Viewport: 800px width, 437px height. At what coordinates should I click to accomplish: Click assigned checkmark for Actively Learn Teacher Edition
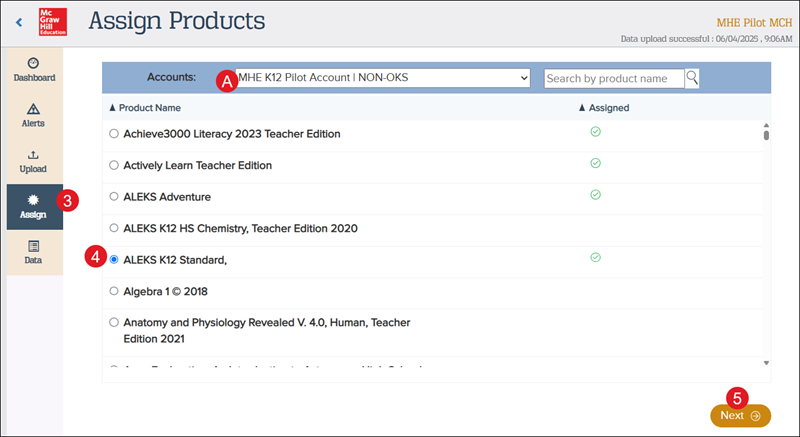[x=595, y=163]
